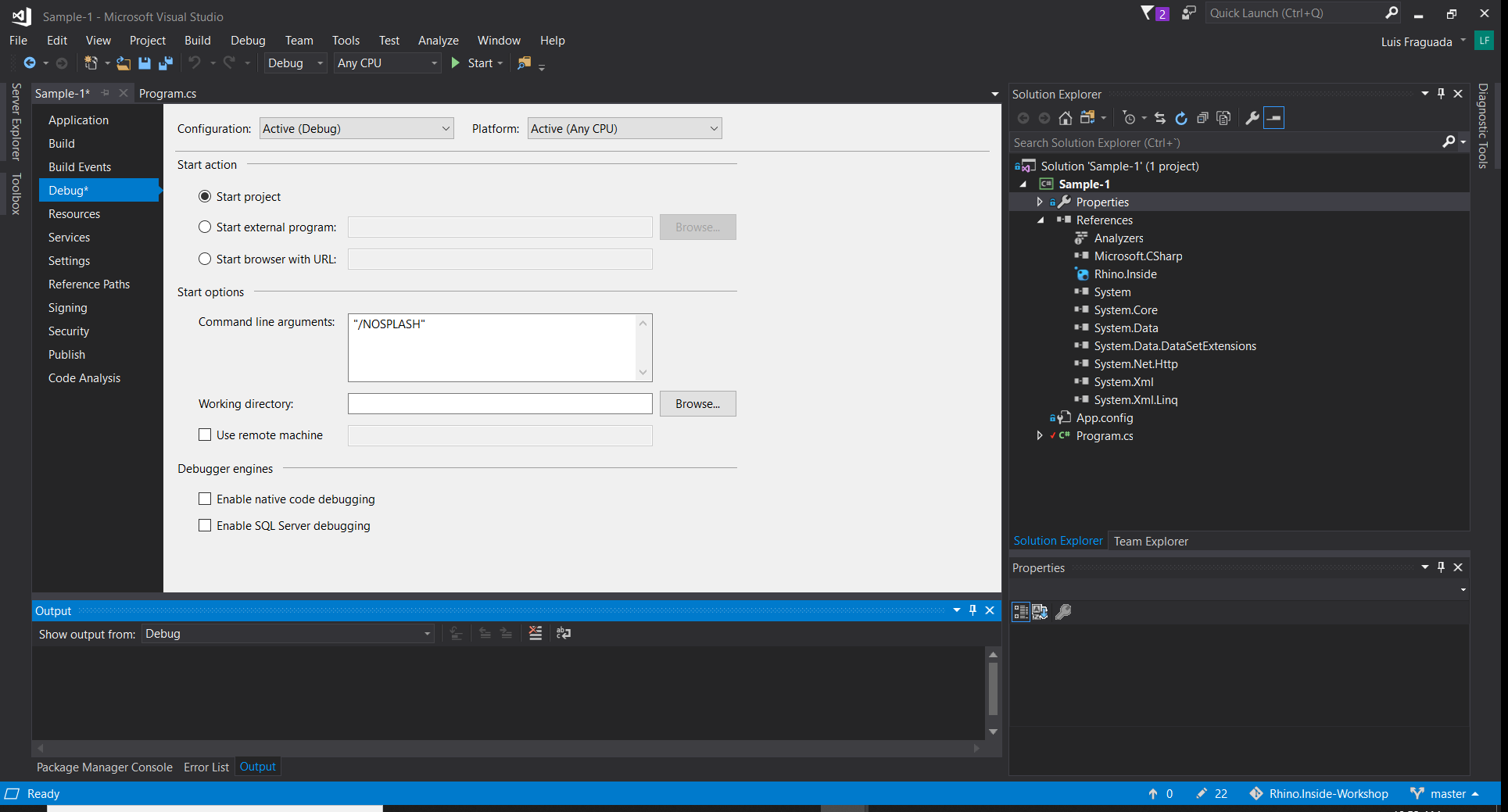Refresh the Solution Explorer
Viewport: 1508px width, 812px height.
(1181, 118)
